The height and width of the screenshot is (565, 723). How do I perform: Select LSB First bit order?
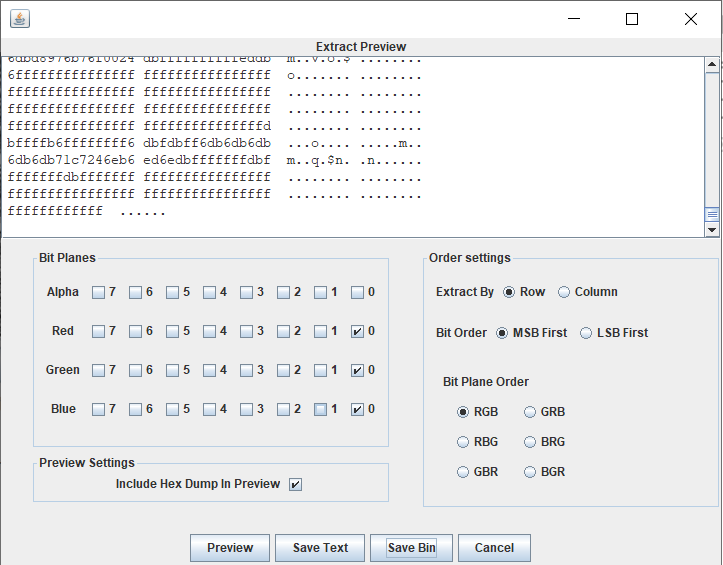586,333
